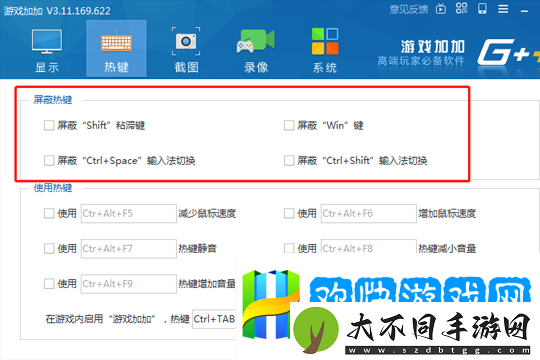Click the Ctr+Alt+F8 hotkey field

click(x=369, y=247)
